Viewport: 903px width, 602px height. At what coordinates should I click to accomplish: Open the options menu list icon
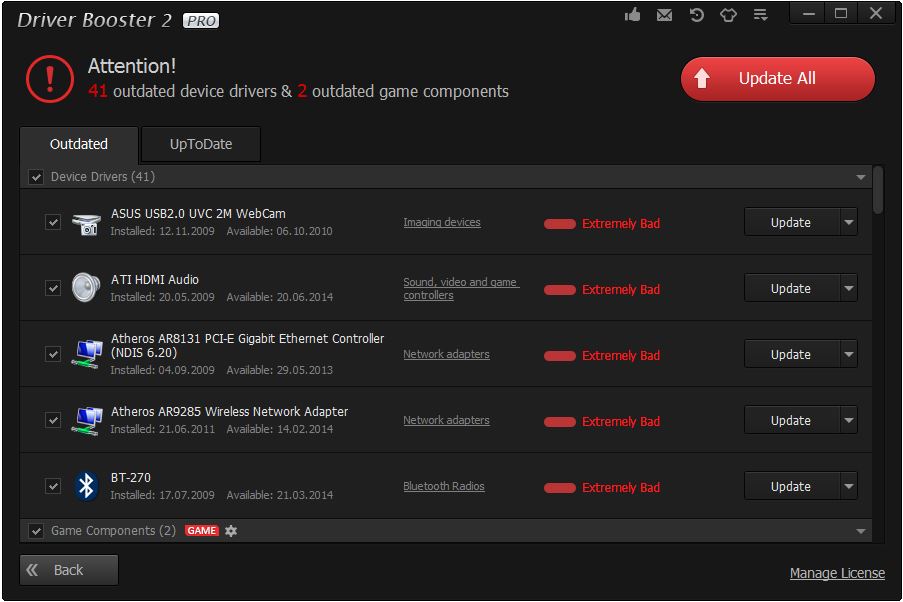coord(760,14)
